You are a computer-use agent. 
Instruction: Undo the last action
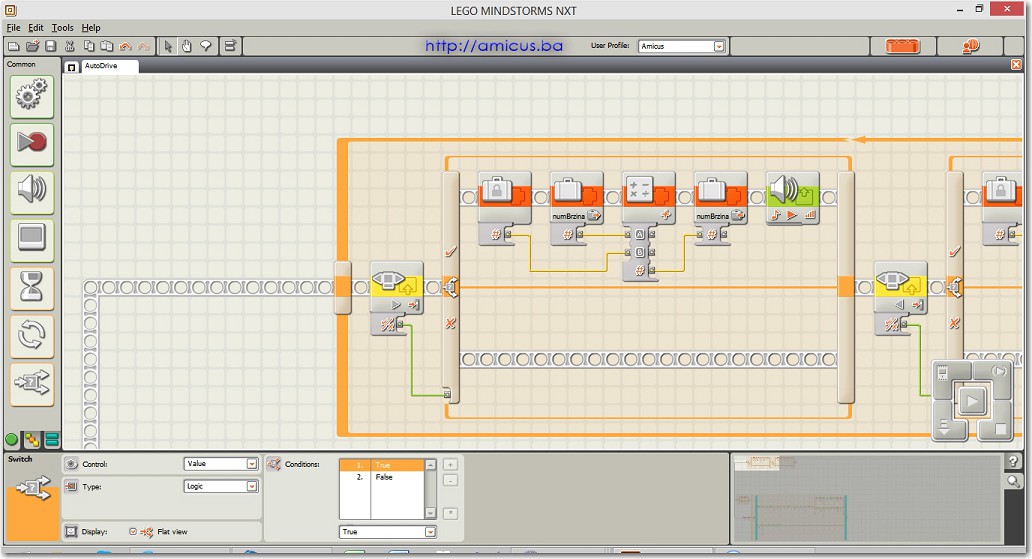(125, 46)
